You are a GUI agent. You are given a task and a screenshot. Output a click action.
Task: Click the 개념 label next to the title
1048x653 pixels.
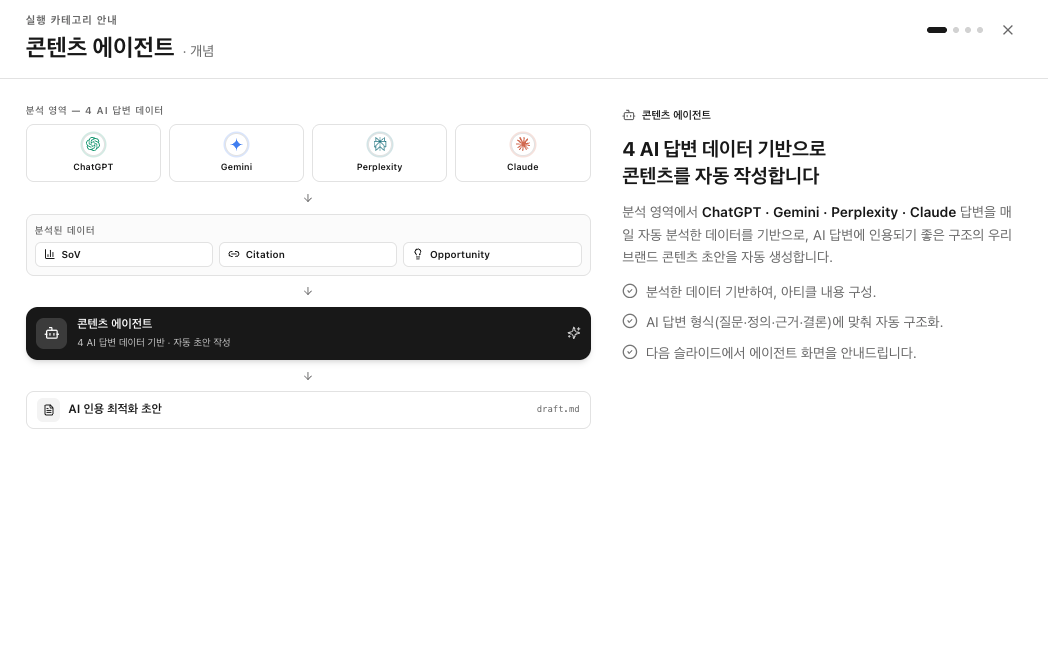202,51
